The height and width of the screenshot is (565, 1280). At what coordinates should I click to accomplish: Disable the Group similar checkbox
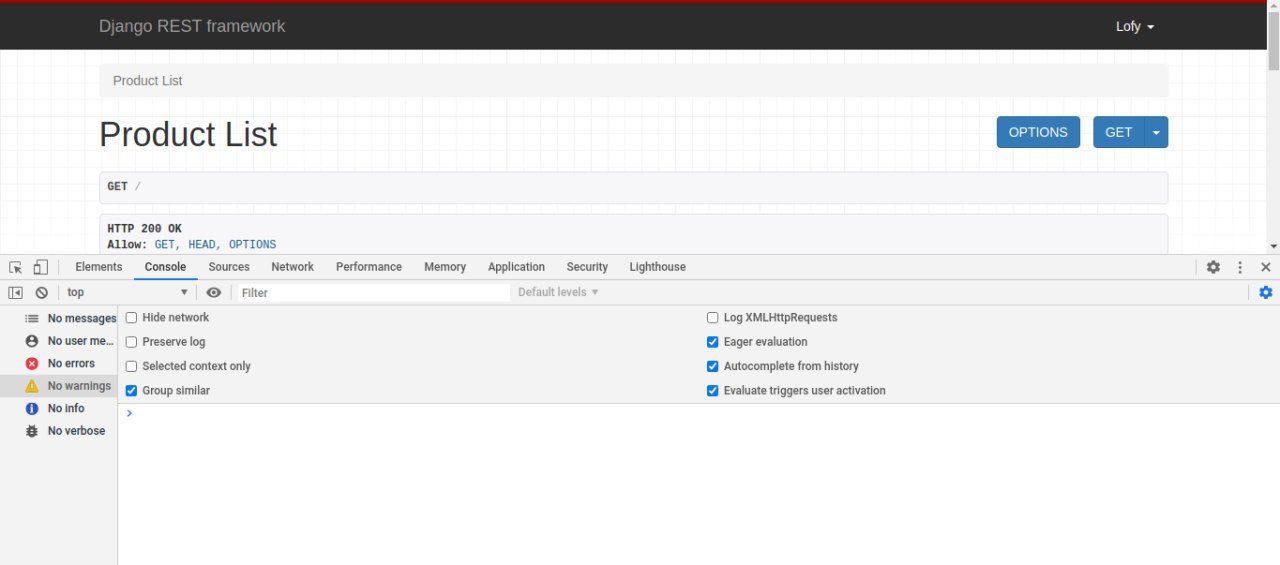point(131,391)
